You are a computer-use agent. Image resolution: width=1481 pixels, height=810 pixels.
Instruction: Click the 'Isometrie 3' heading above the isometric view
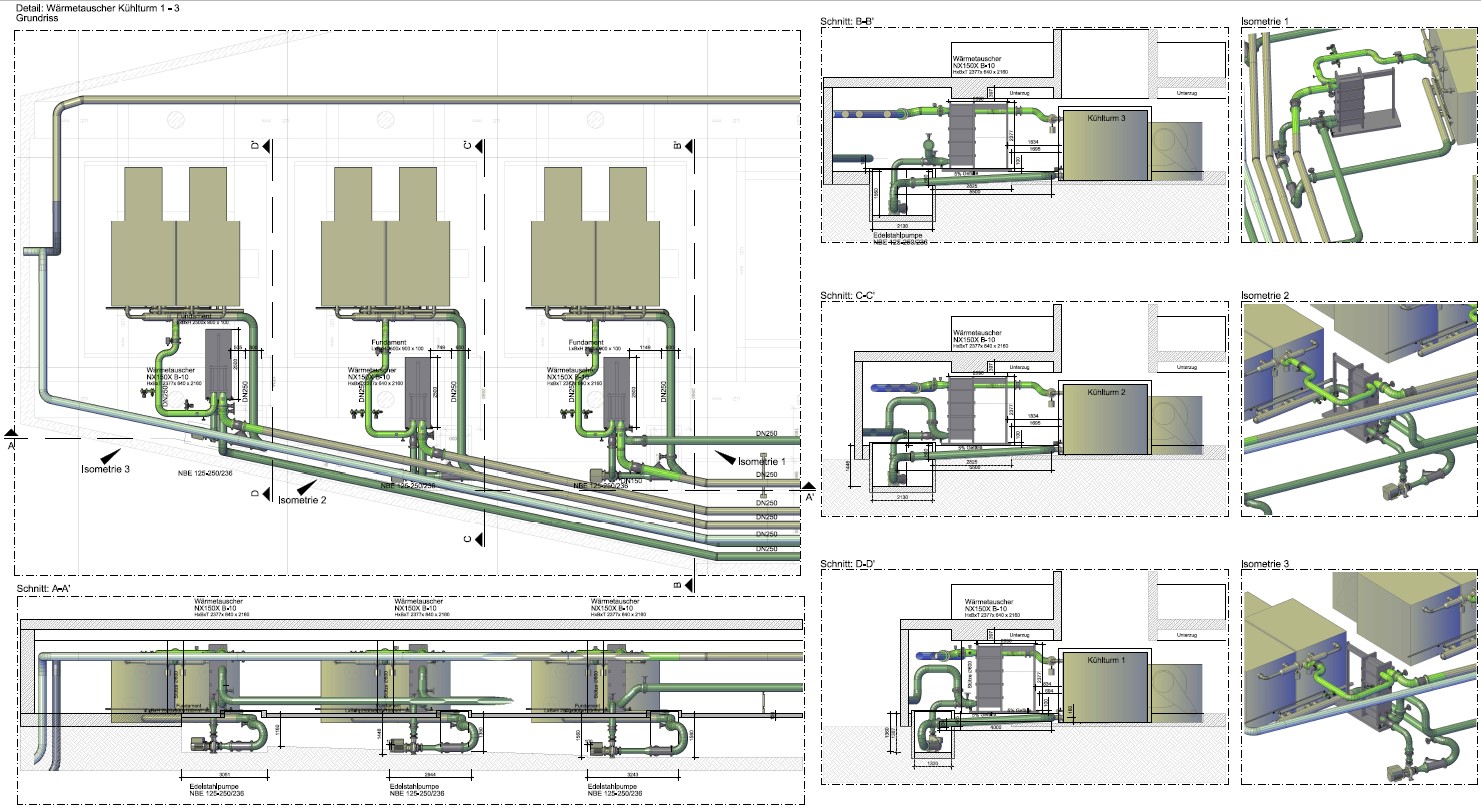[1265, 564]
